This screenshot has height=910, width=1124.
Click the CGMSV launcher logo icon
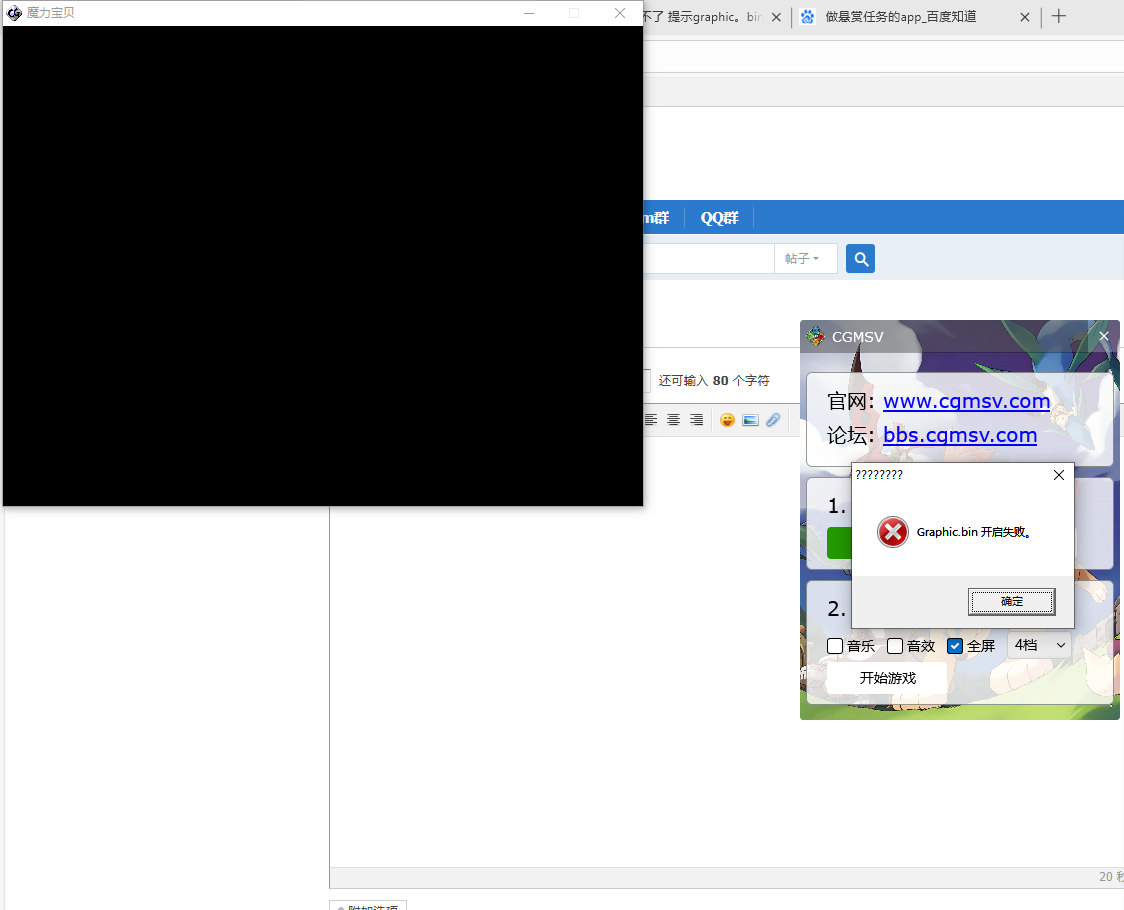[x=816, y=336]
